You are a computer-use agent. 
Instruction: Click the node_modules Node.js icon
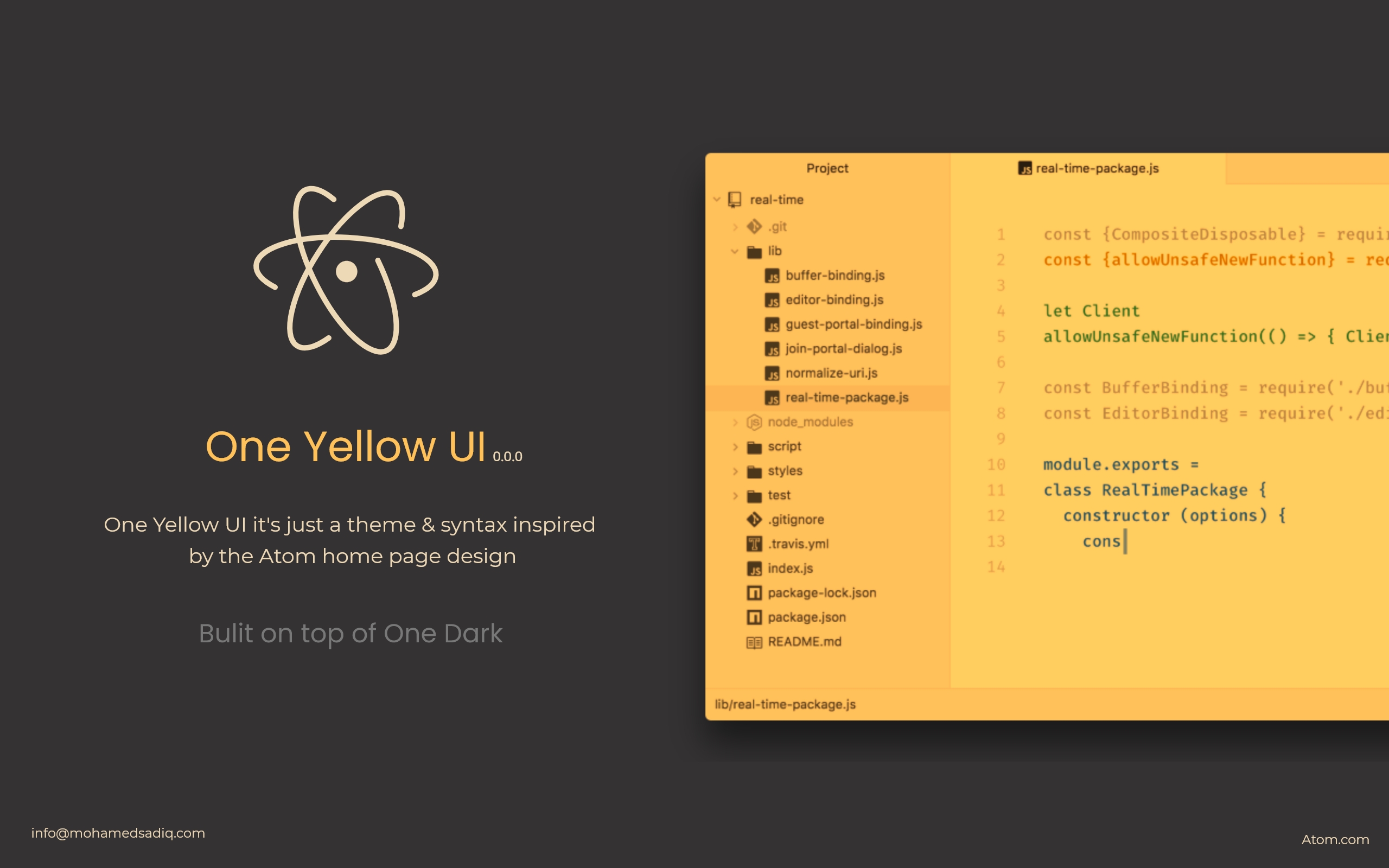754,423
